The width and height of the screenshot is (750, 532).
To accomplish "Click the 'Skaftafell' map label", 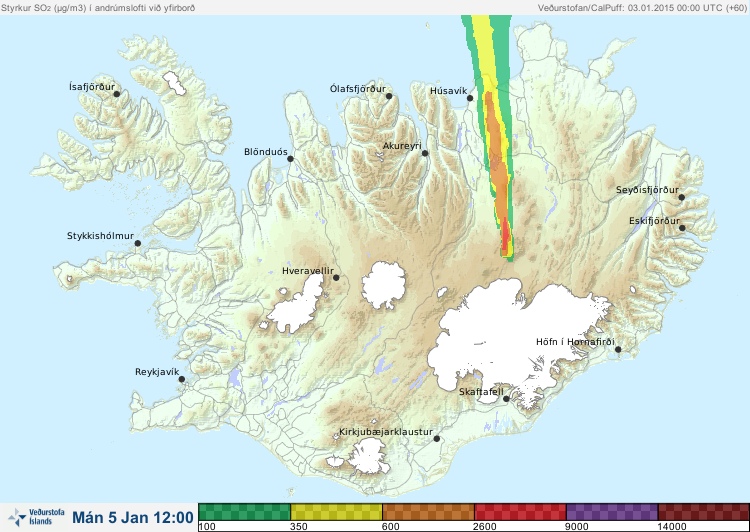I will pyautogui.click(x=481, y=392).
